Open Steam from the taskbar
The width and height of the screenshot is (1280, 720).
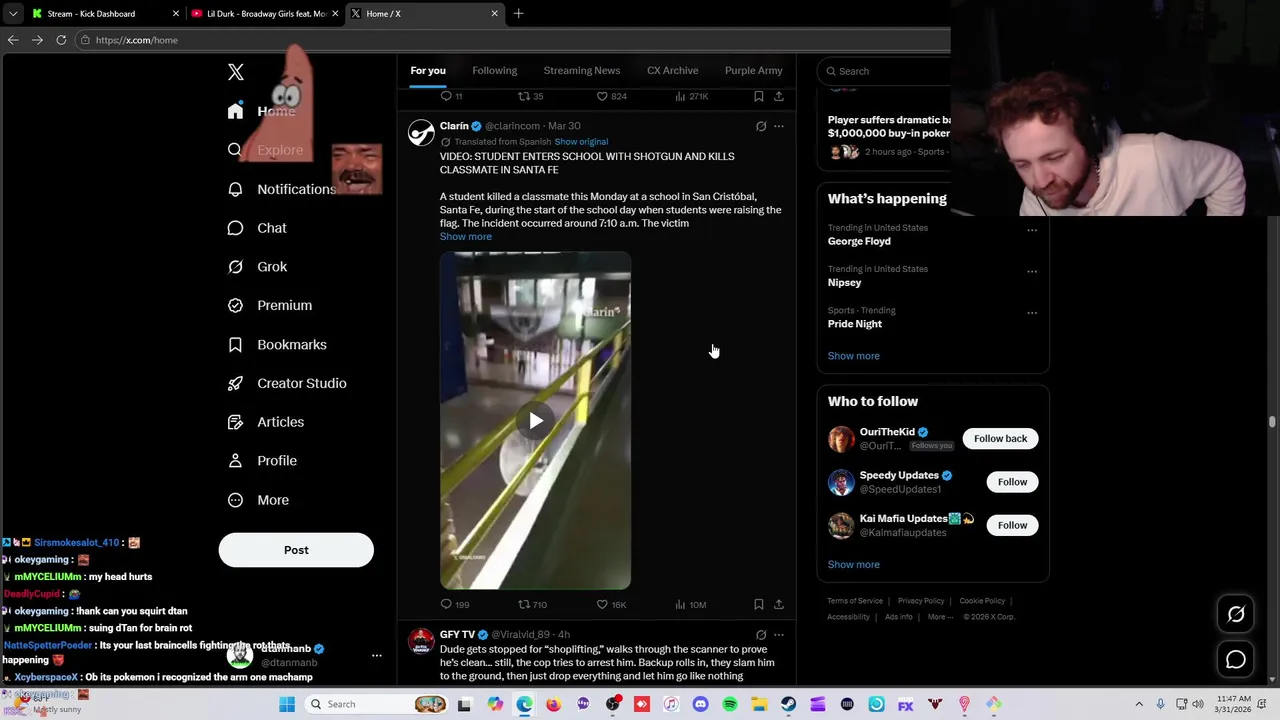tap(788, 704)
